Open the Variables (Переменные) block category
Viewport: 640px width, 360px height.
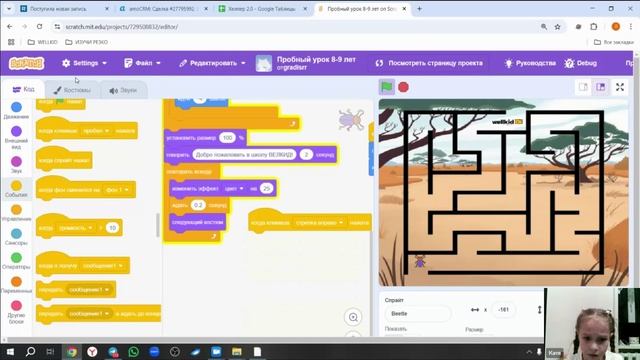[16, 285]
